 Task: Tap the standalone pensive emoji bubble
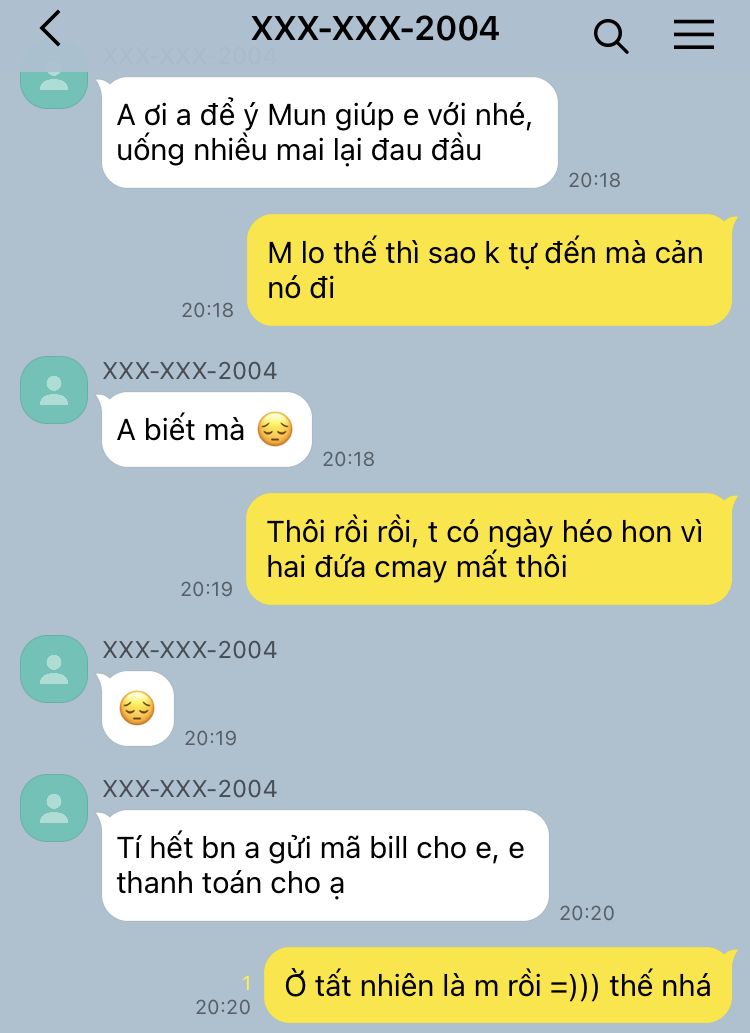point(137,708)
